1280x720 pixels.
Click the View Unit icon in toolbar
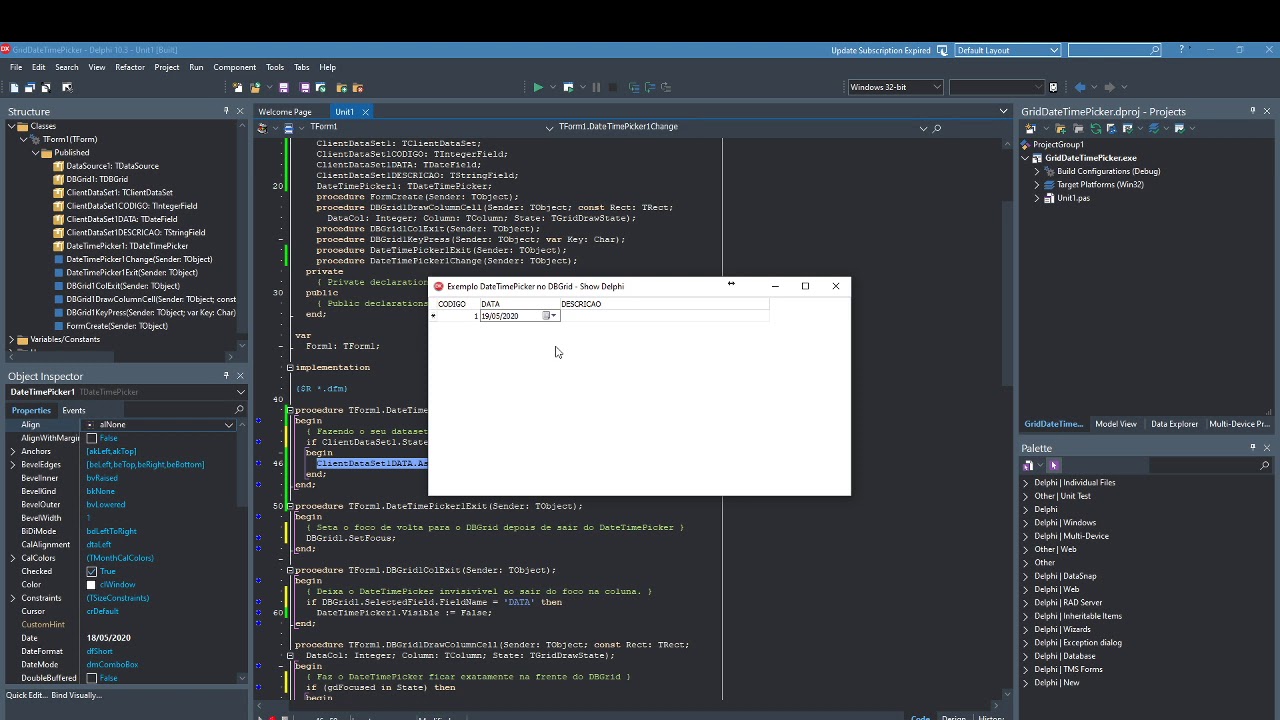point(14,87)
